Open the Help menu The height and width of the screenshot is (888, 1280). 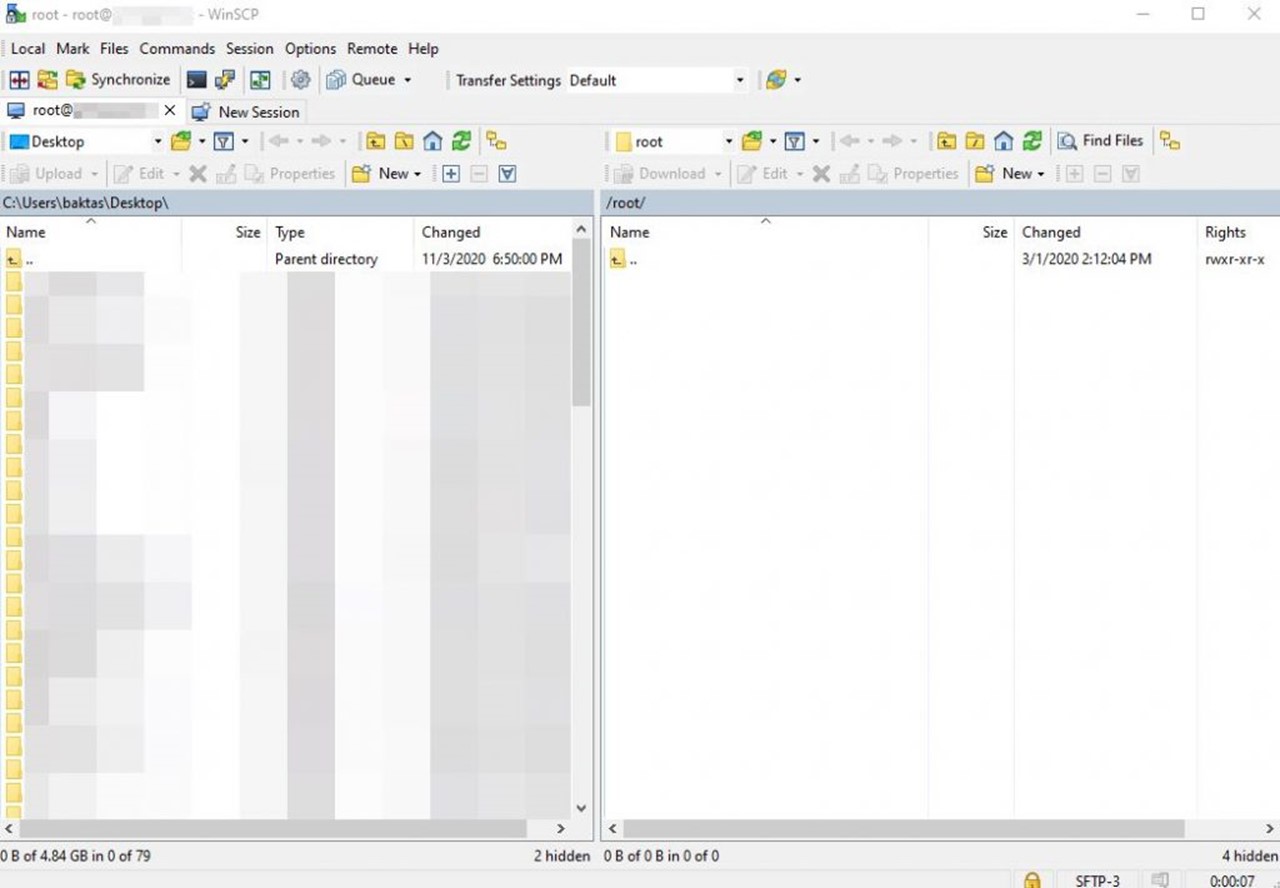coord(423,48)
